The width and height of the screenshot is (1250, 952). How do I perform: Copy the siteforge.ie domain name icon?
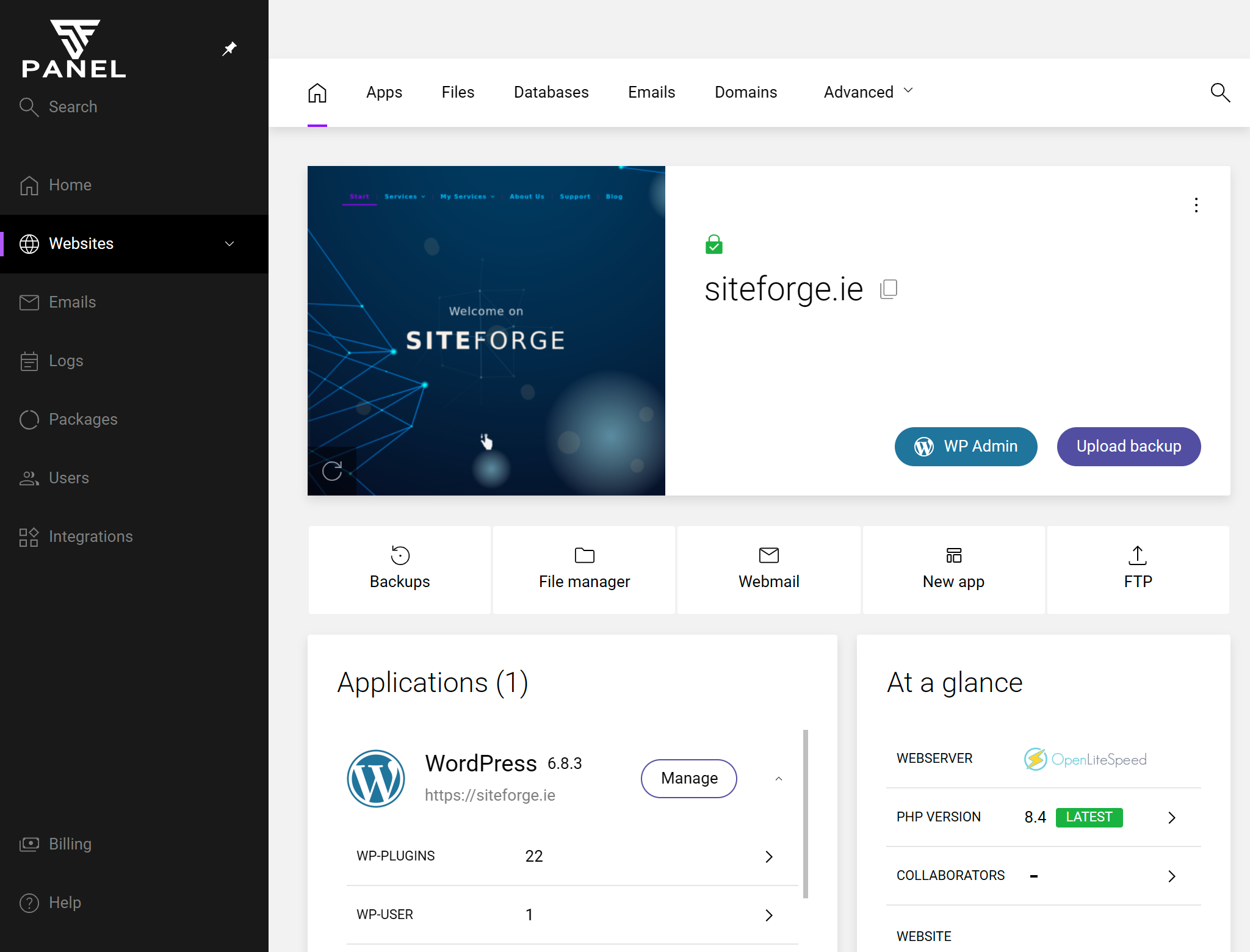tap(889, 289)
